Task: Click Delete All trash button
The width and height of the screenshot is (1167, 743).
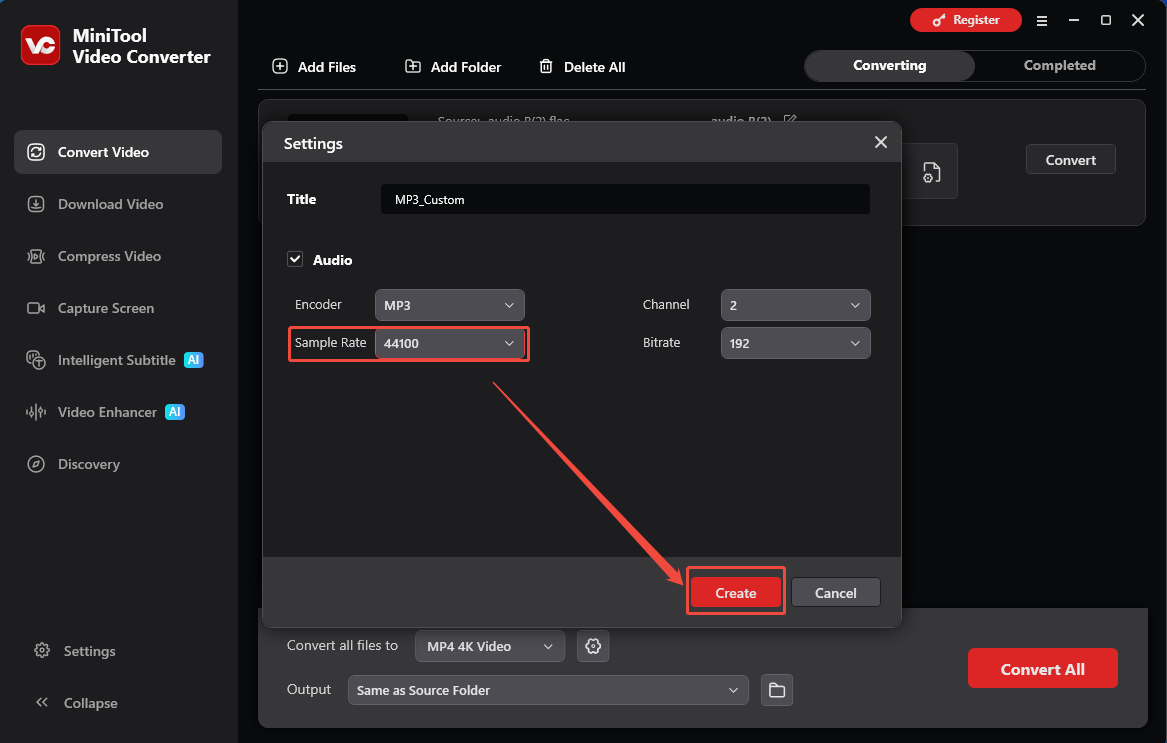Action: pyautogui.click(x=582, y=67)
